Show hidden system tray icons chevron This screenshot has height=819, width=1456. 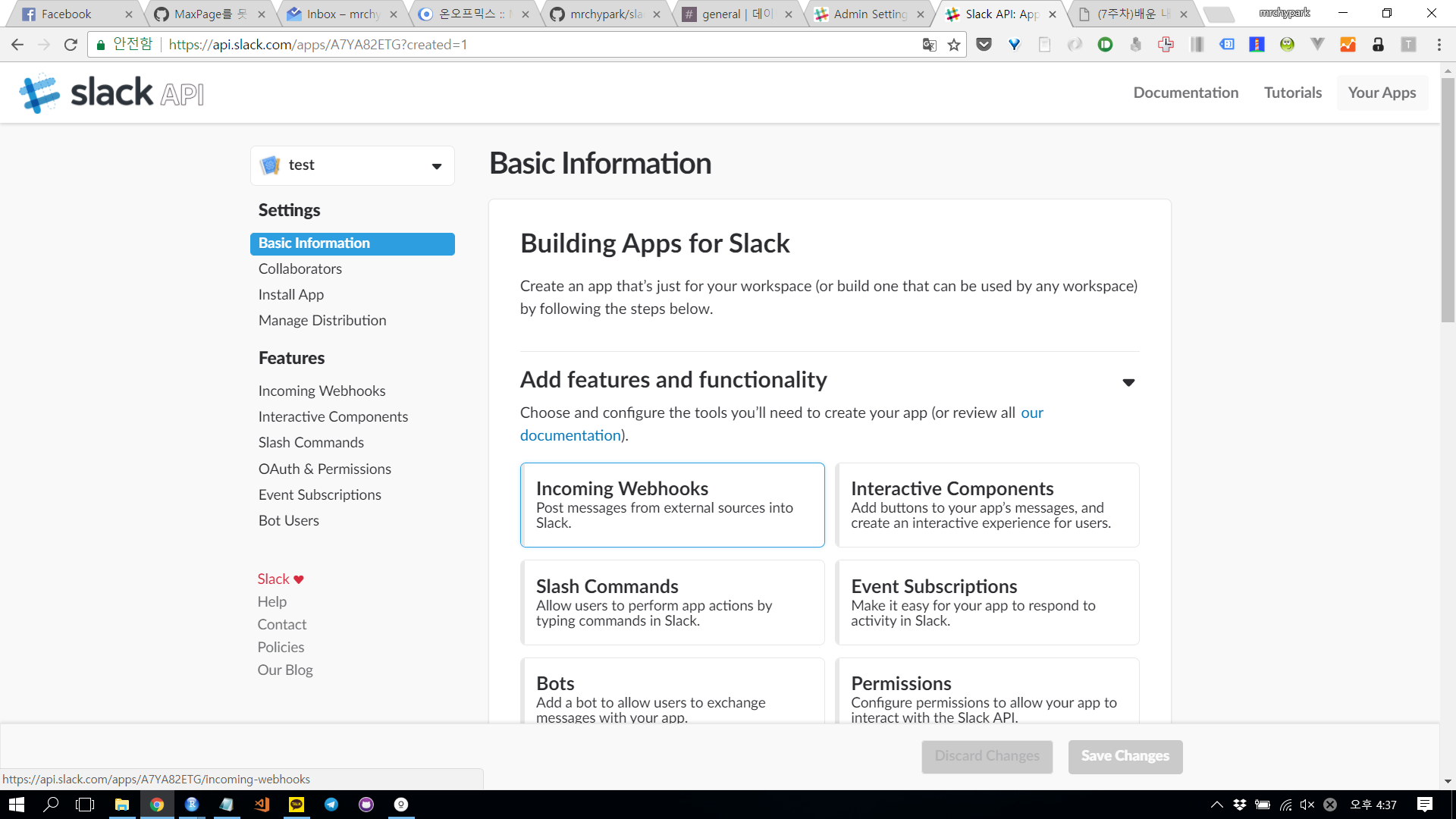pyautogui.click(x=1216, y=805)
